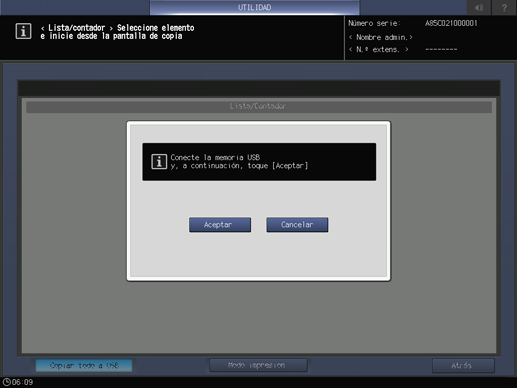The width and height of the screenshot is (517, 388).
Task: Open the UTILIDAD tab
Action: [x=254, y=7]
